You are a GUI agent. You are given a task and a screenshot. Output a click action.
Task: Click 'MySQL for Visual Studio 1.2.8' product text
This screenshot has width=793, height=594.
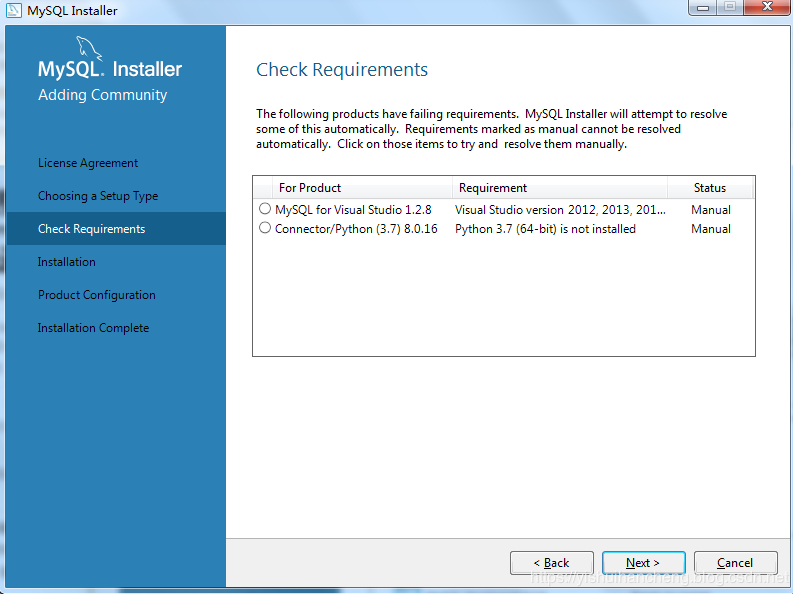coord(353,209)
